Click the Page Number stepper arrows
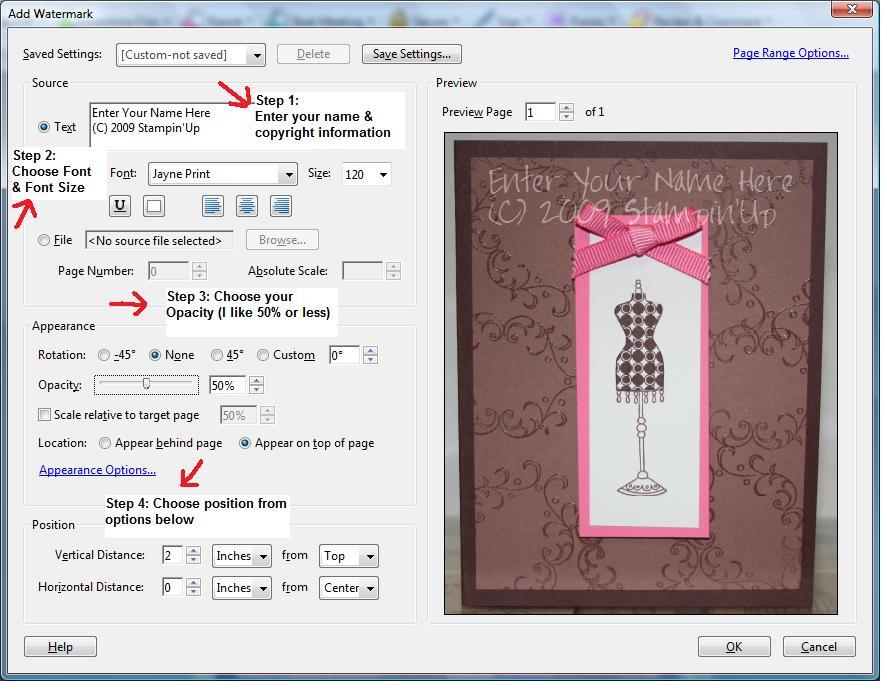The height and width of the screenshot is (691, 887). pos(199,271)
